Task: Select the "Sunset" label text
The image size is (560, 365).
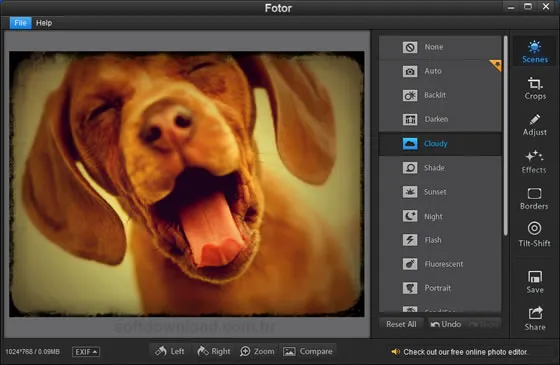Action: point(435,192)
